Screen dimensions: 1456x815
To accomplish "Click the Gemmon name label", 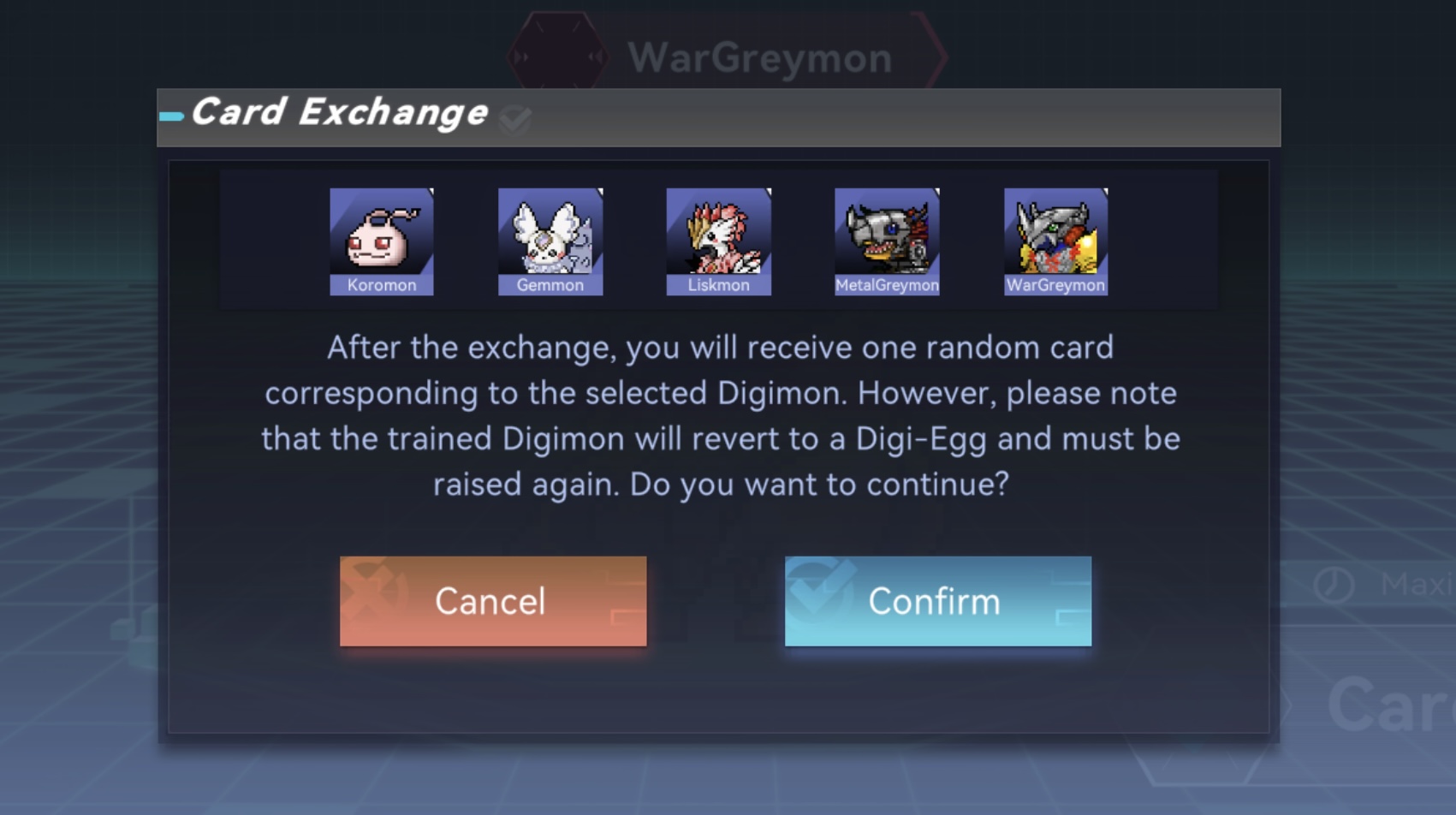I will pyautogui.click(x=550, y=285).
